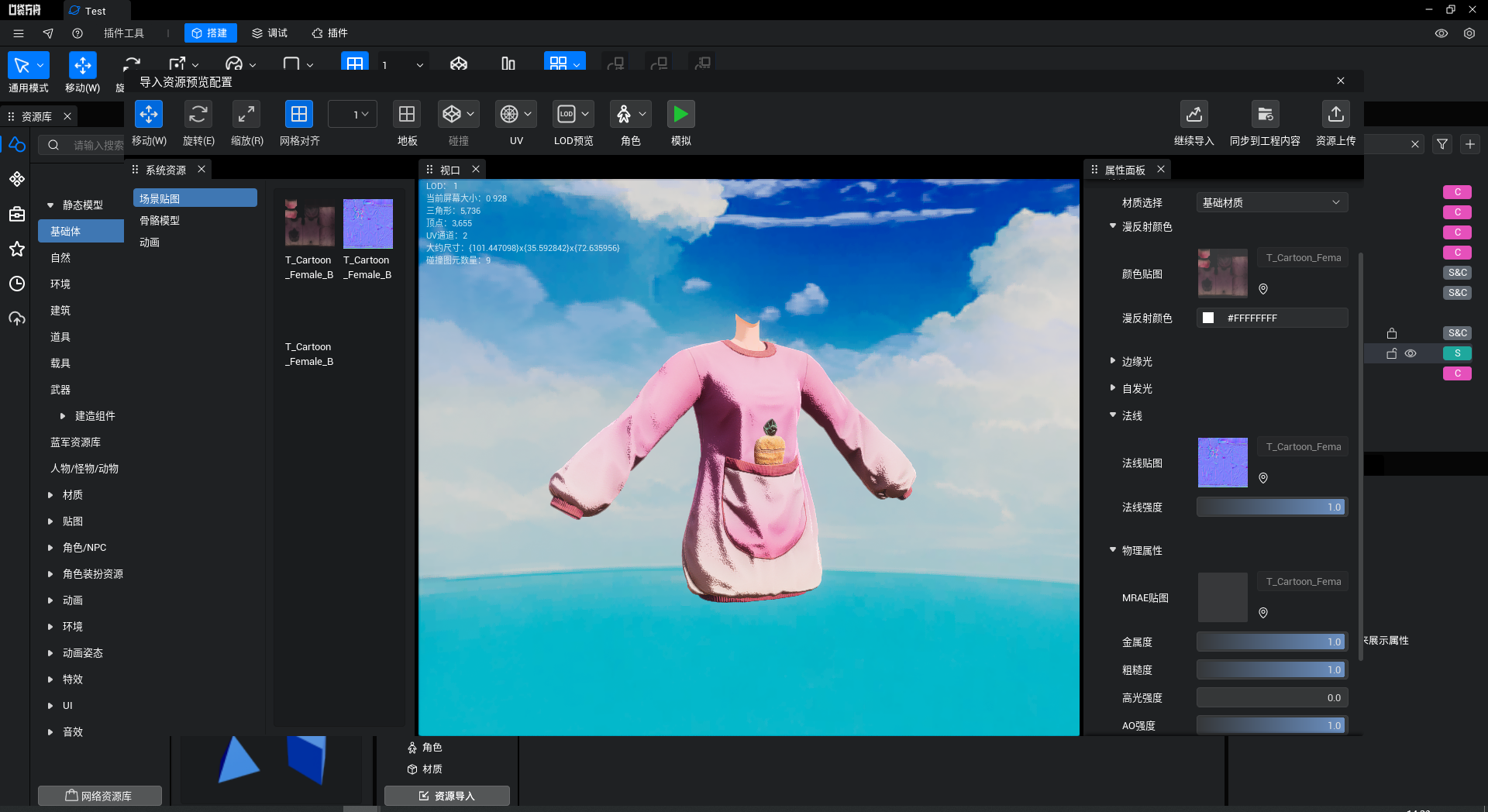
Task: Select the basic shapes (基础体) tree item
Action: (81, 231)
